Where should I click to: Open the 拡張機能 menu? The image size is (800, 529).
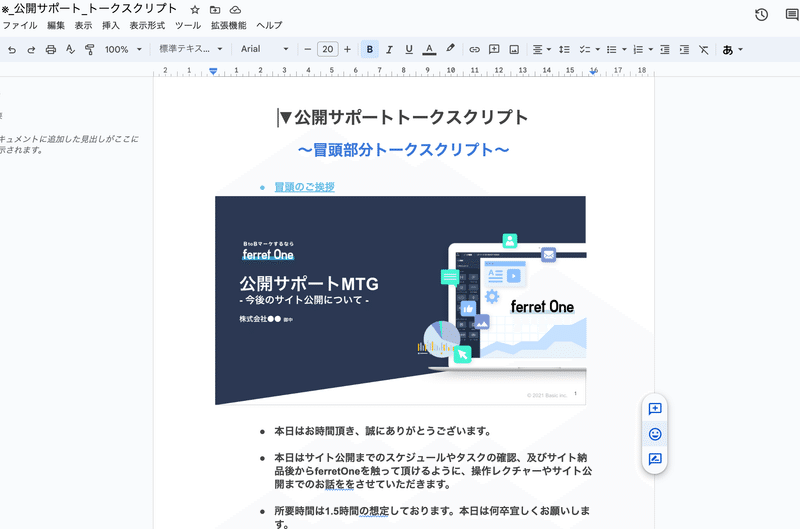click(229, 26)
